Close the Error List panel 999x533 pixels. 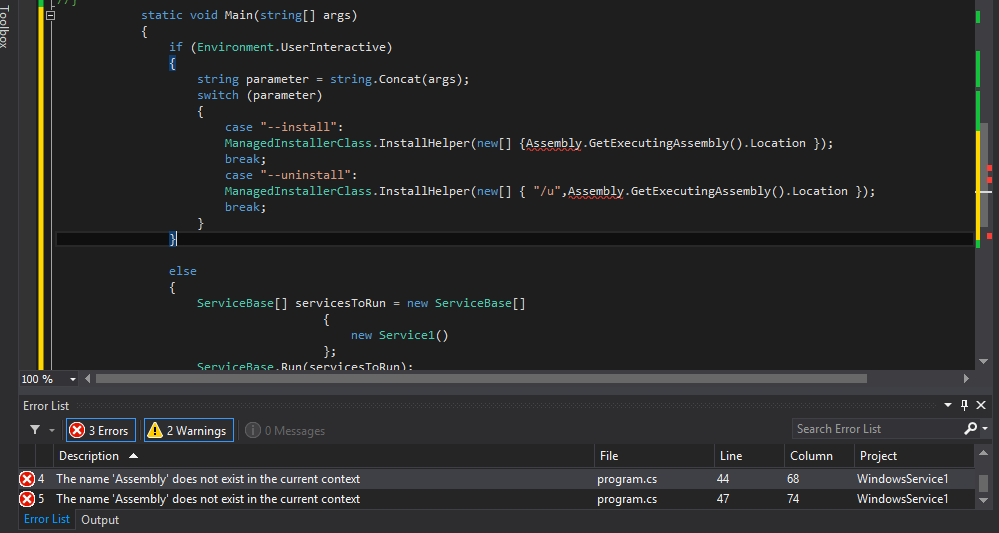[982, 406]
